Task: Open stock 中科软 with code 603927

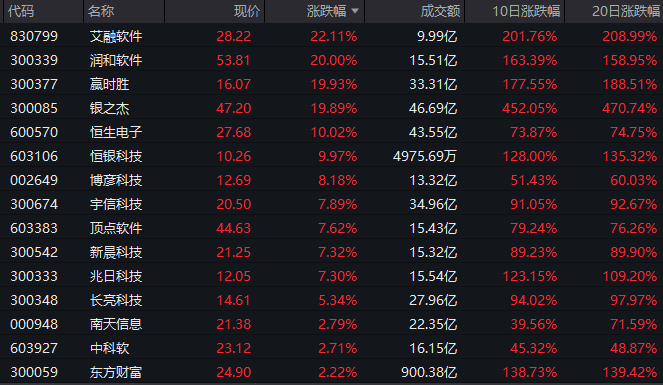Action: click(x=332, y=348)
